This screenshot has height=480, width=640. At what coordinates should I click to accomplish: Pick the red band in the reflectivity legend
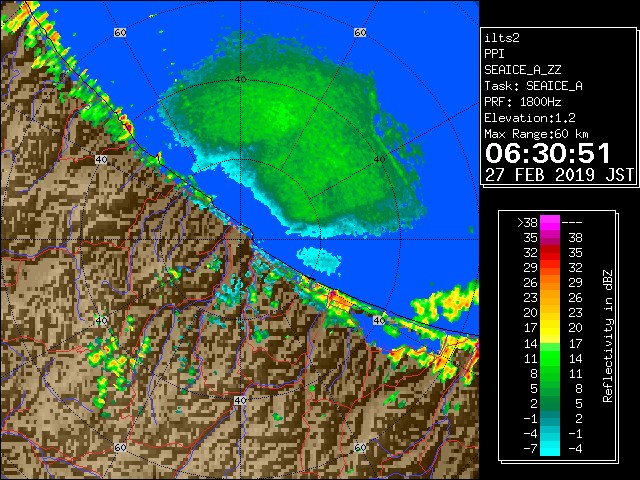click(550, 253)
